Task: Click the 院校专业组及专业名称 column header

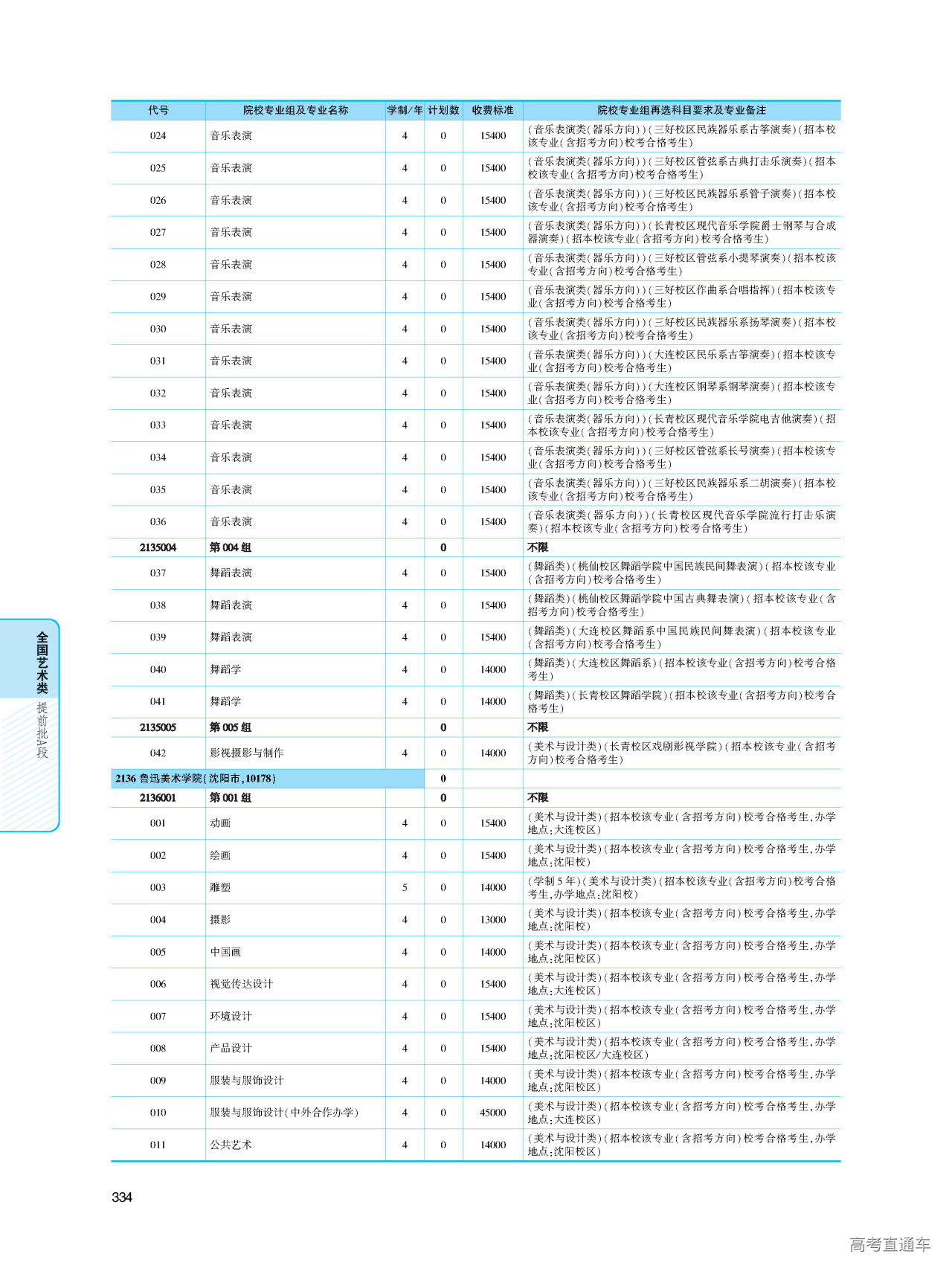Action: 295,110
